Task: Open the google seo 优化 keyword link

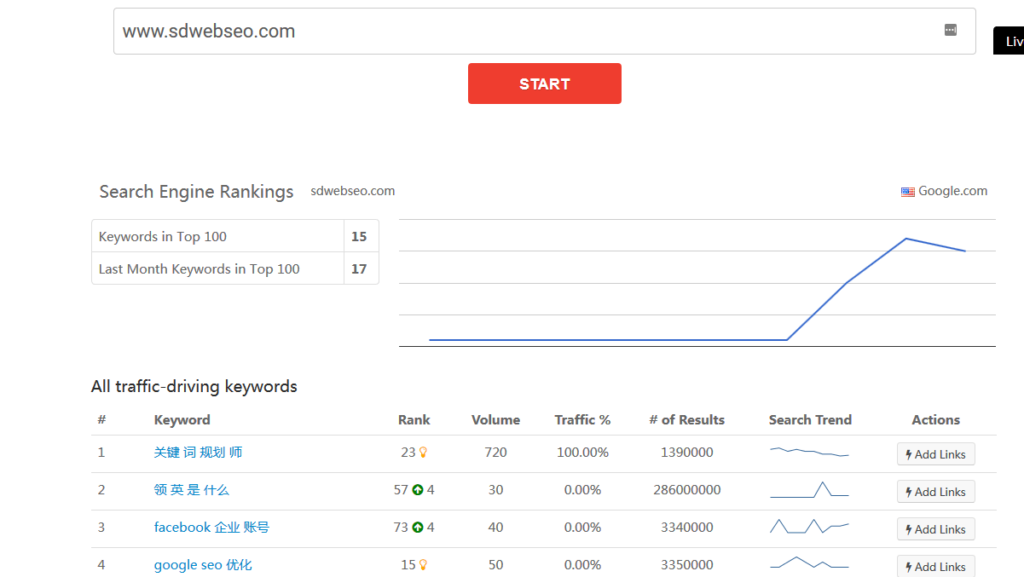Action: click(203, 565)
